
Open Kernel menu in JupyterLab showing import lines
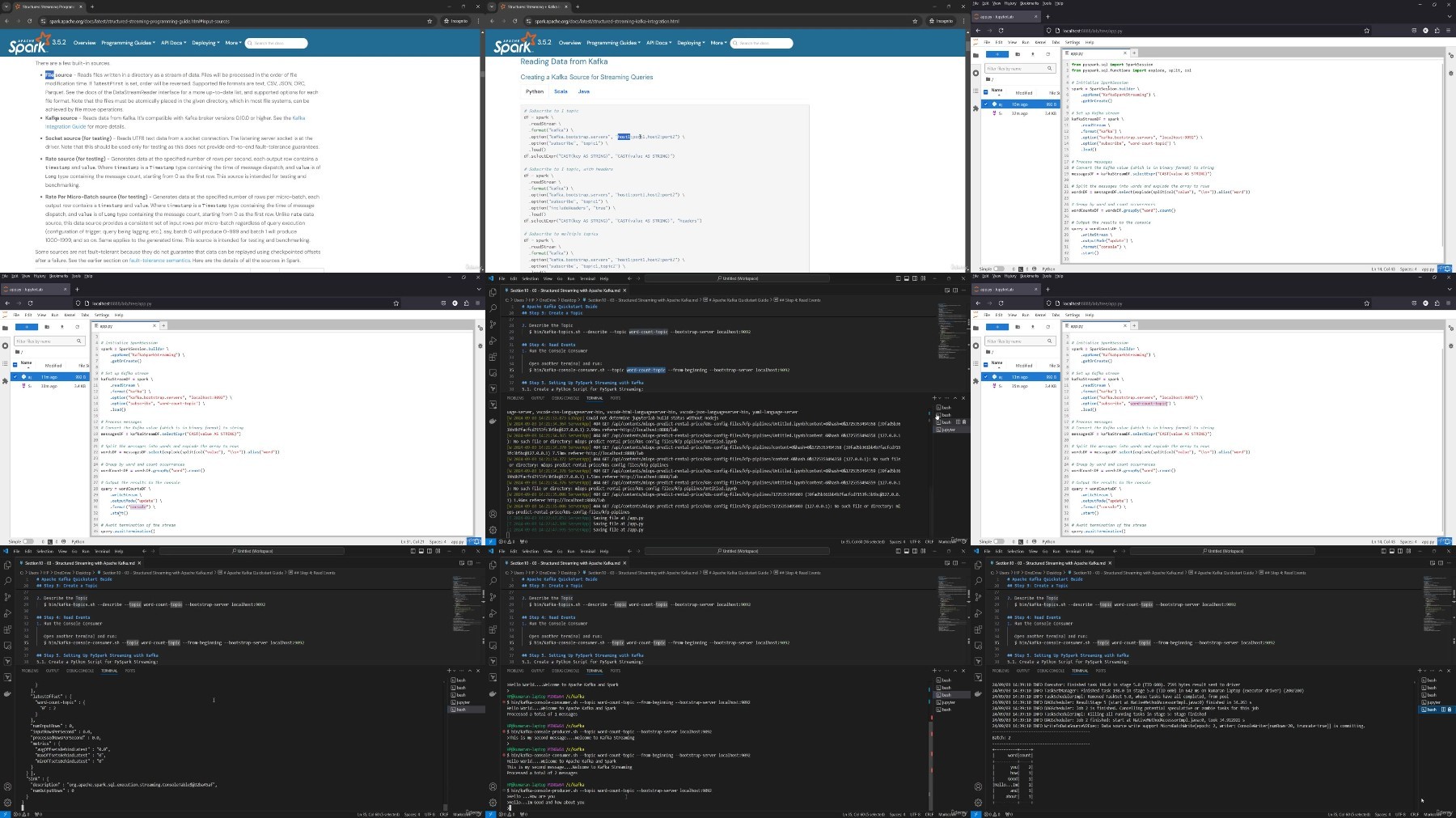[1040, 42]
